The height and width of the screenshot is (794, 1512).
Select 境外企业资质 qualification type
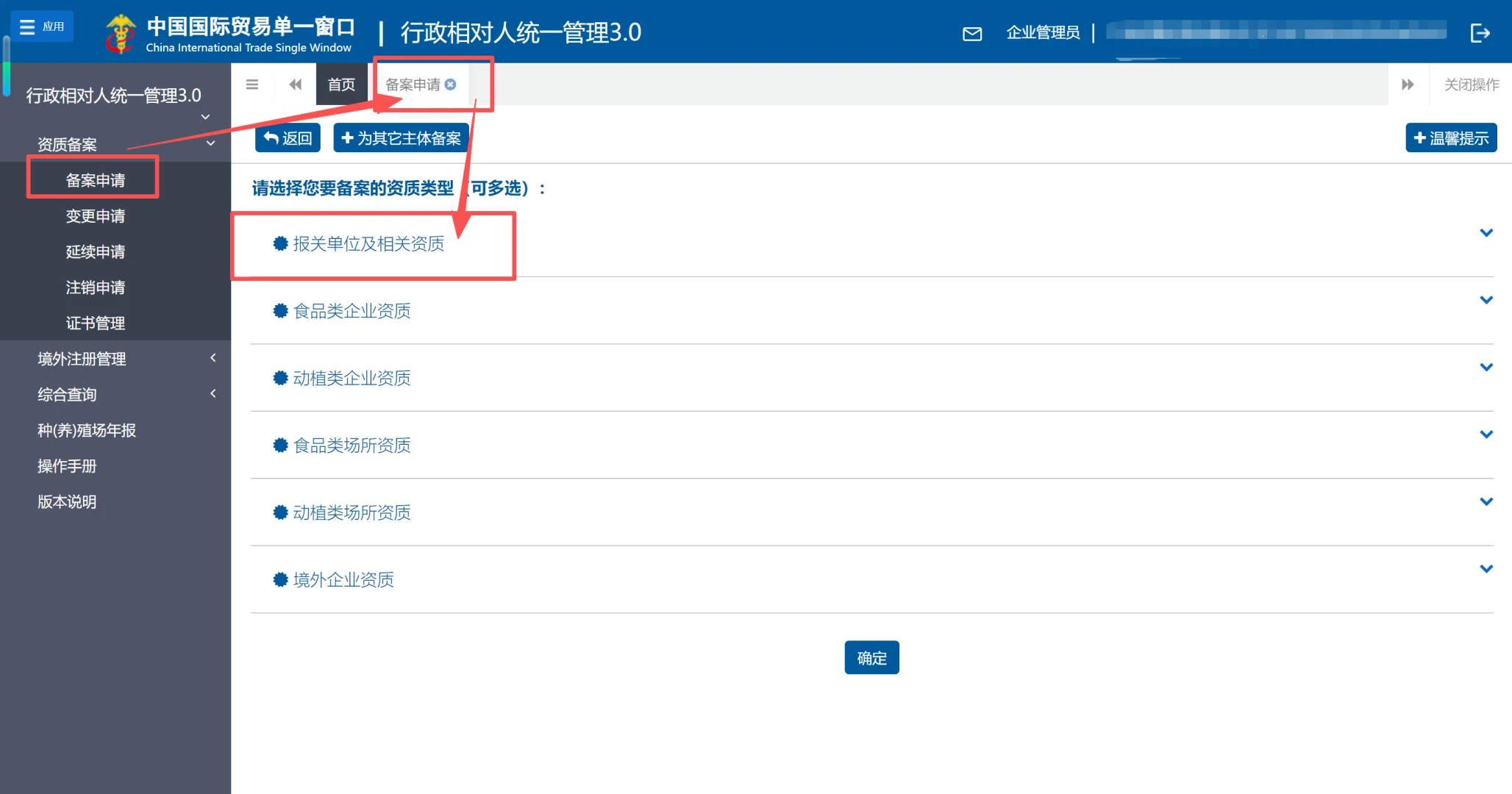(x=343, y=579)
